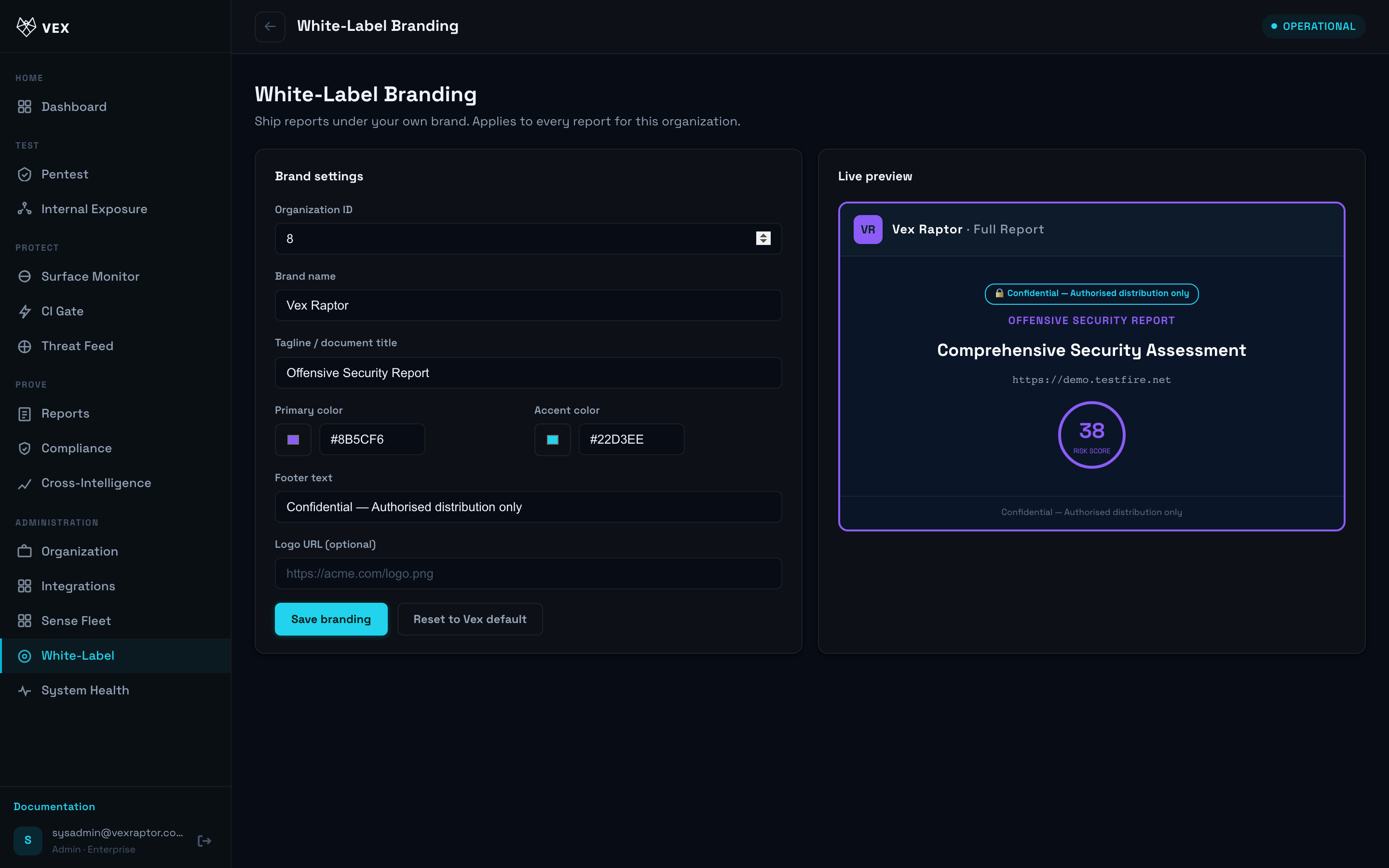Click OFFENSIVE SECURITY REPORT preview label
The width and height of the screenshot is (1389, 868).
[x=1091, y=321]
